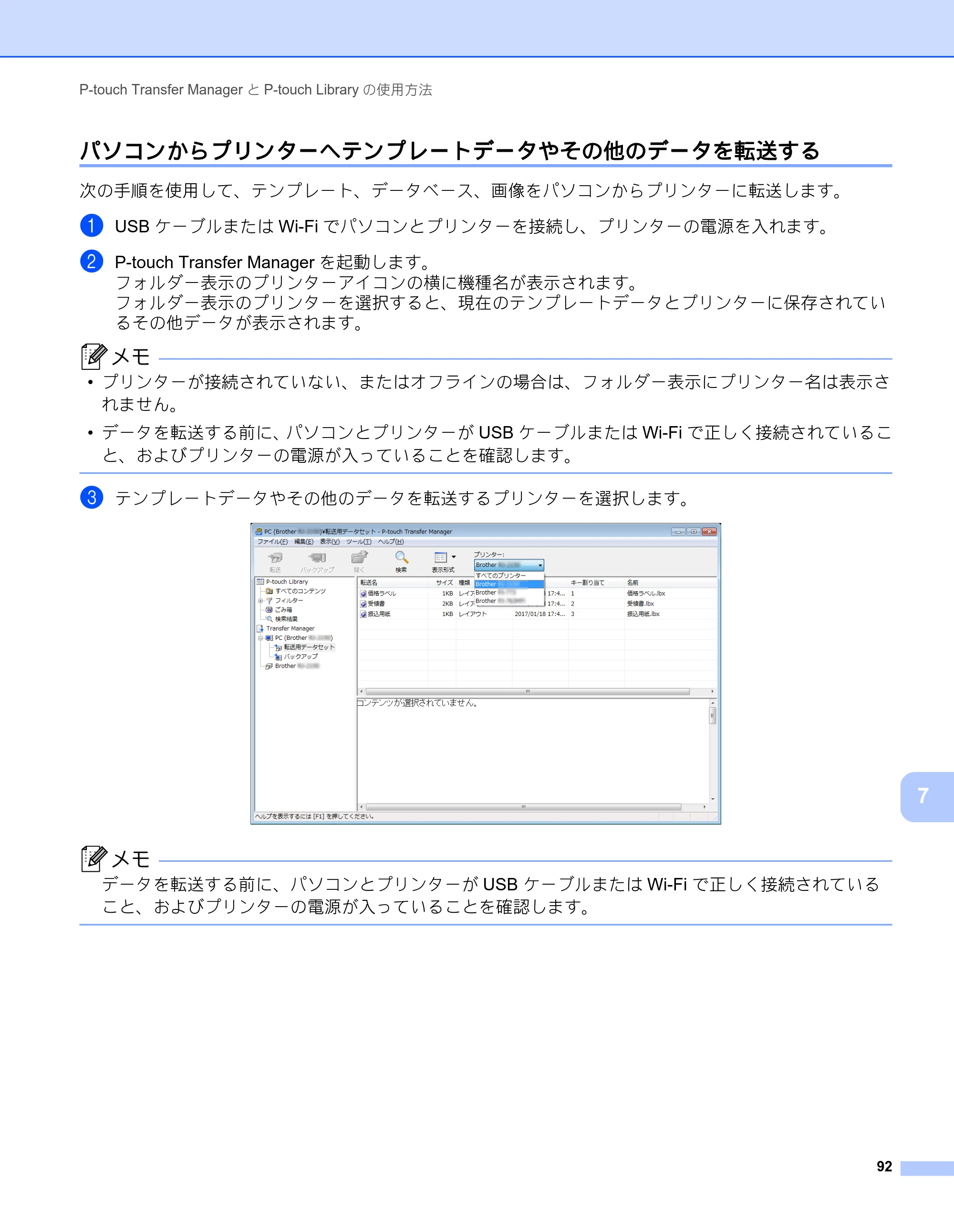
Task: Click the 転送 (Transfer) toolbar icon
Action: pyautogui.click(x=275, y=558)
